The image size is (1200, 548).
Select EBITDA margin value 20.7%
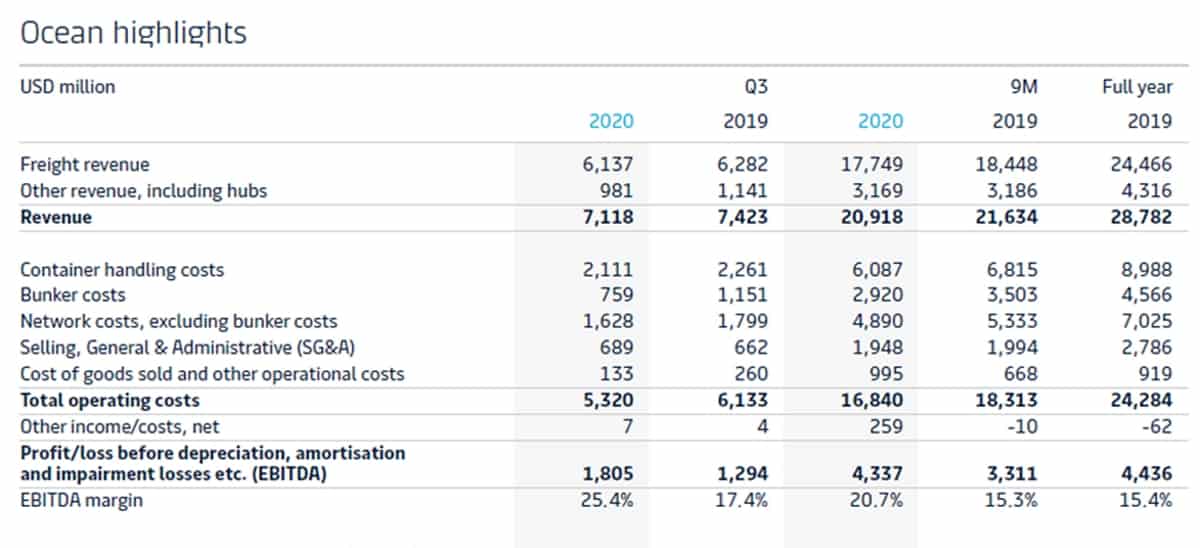pos(876,500)
